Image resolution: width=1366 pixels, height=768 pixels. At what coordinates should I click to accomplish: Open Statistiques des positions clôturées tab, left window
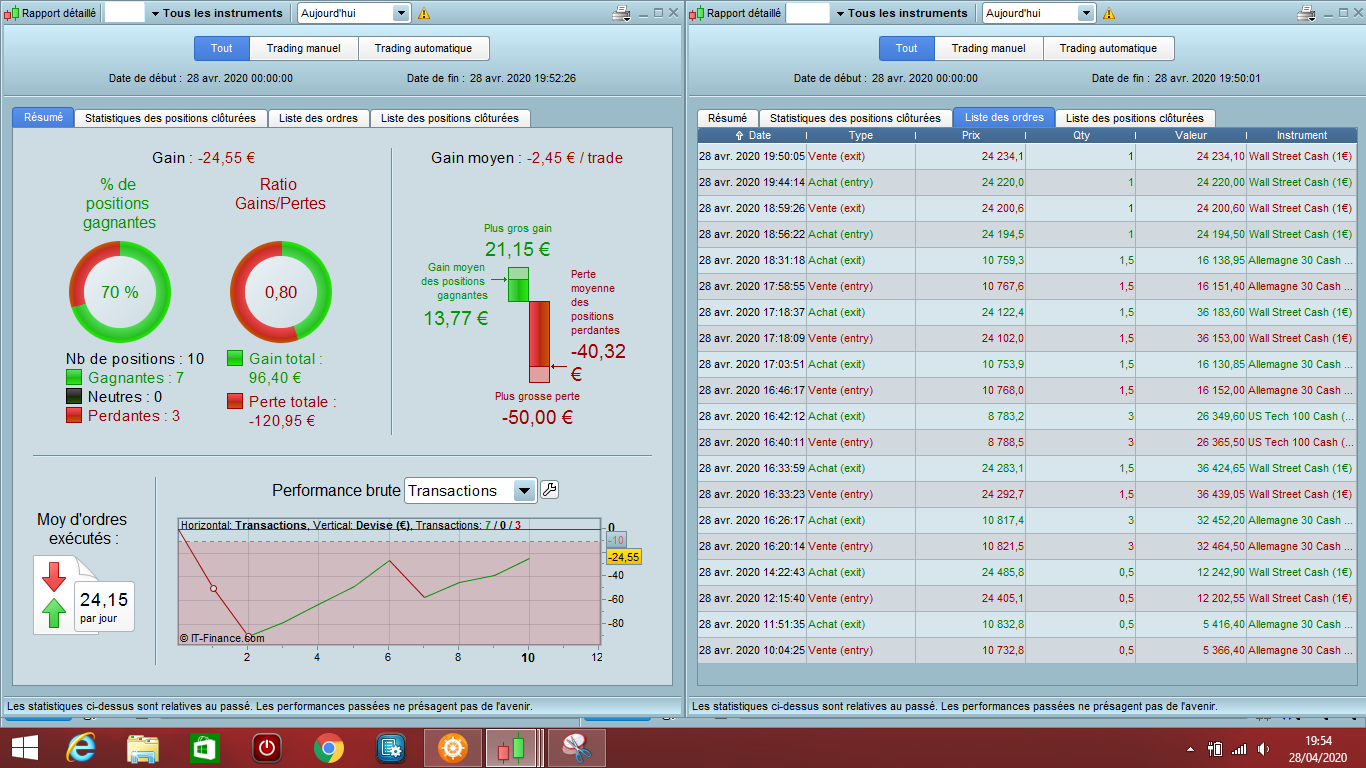(x=171, y=118)
